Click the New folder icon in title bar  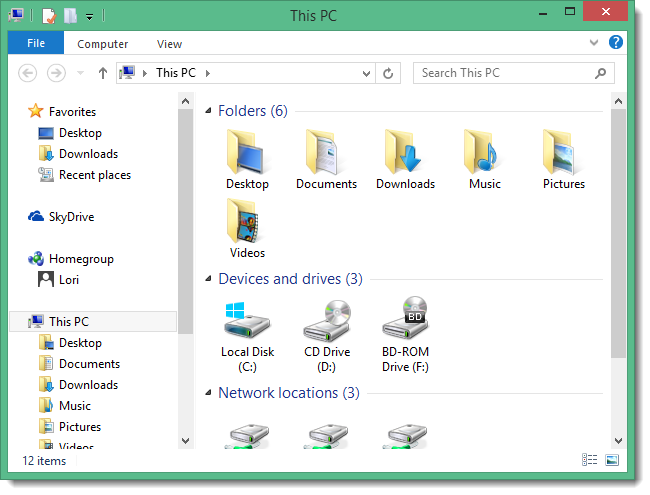pos(70,16)
